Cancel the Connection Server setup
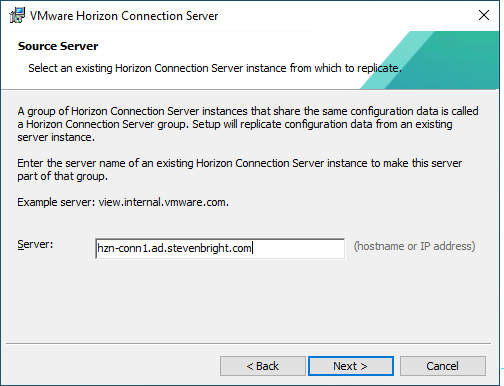Viewport: 504px width, 386px height. click(443, 366)
